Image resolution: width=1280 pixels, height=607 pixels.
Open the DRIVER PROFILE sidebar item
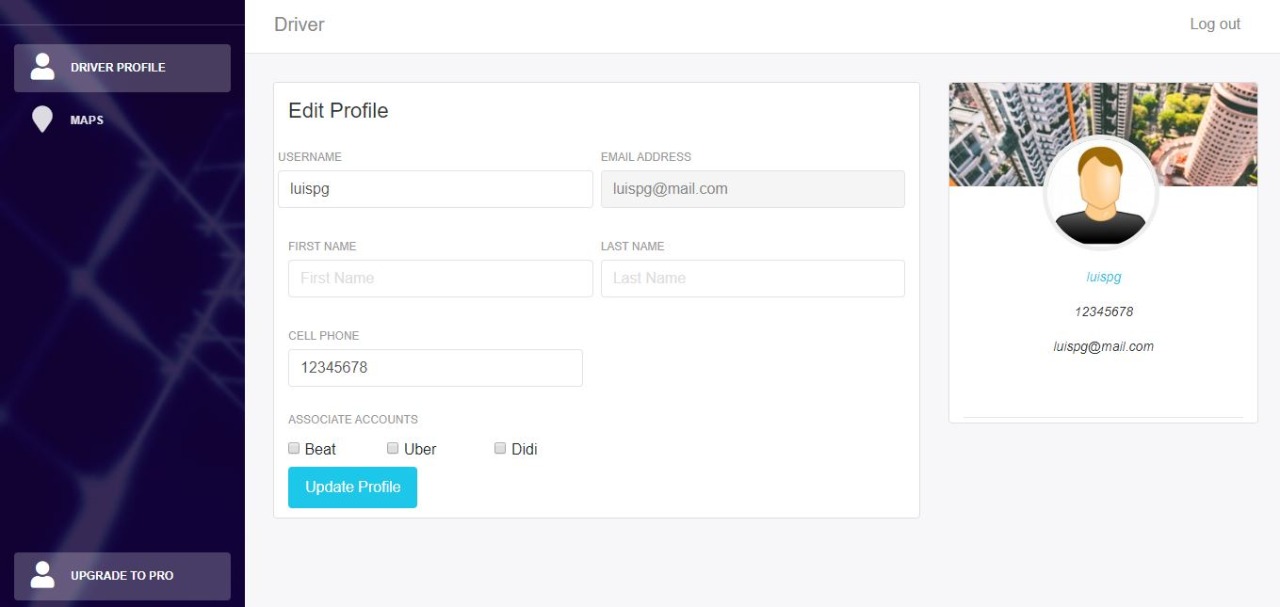pyautogui.click(x=122, y=68)
